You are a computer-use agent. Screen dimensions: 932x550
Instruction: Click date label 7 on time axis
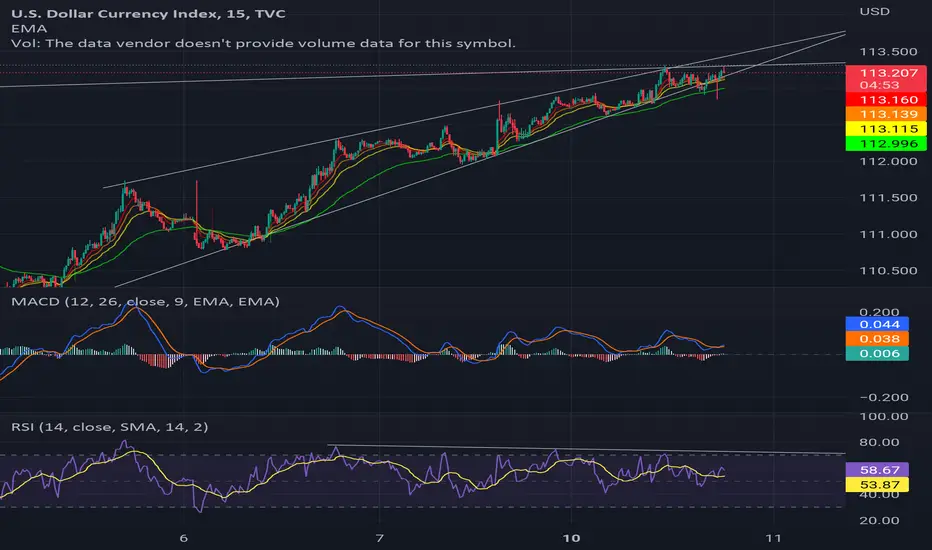coord(380,538)
